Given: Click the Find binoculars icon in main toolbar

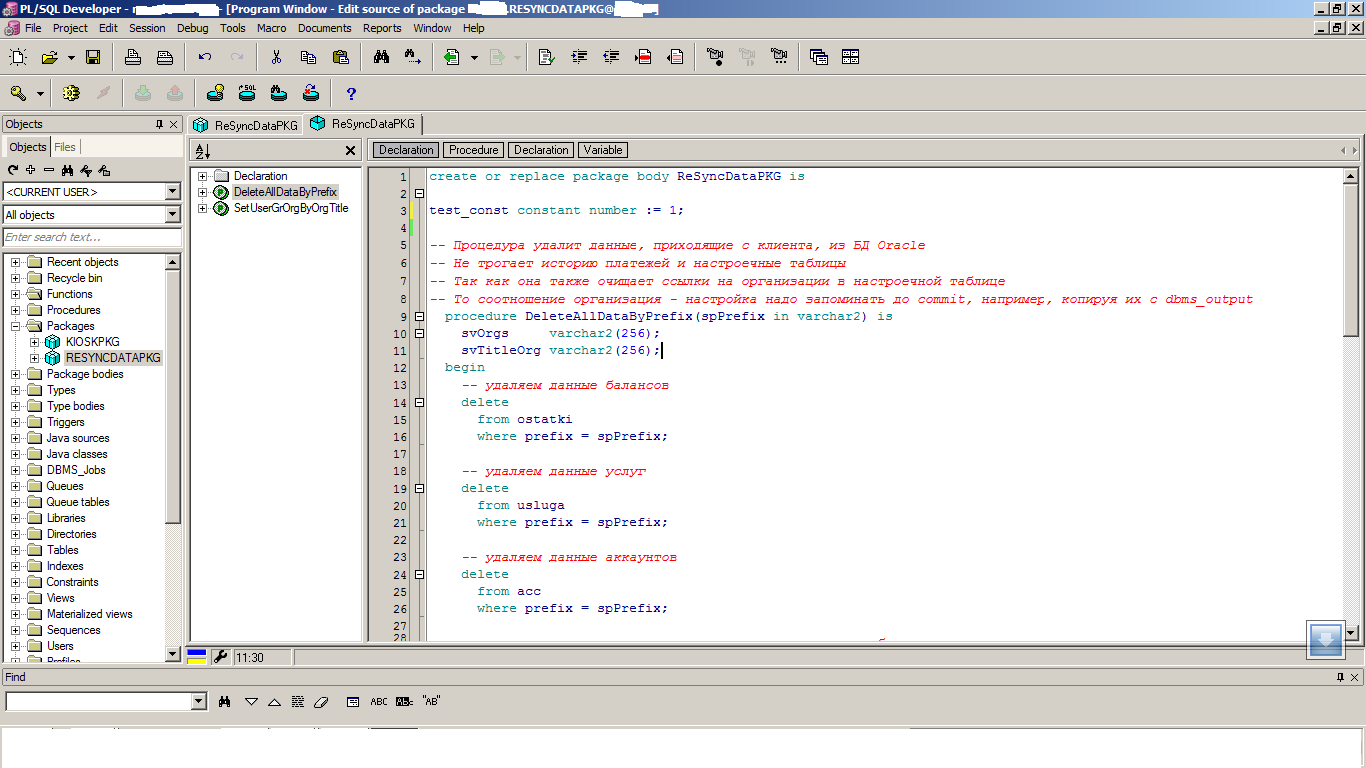Looking at the screenshot, I should pyautogui.click(x=381, y=57).
